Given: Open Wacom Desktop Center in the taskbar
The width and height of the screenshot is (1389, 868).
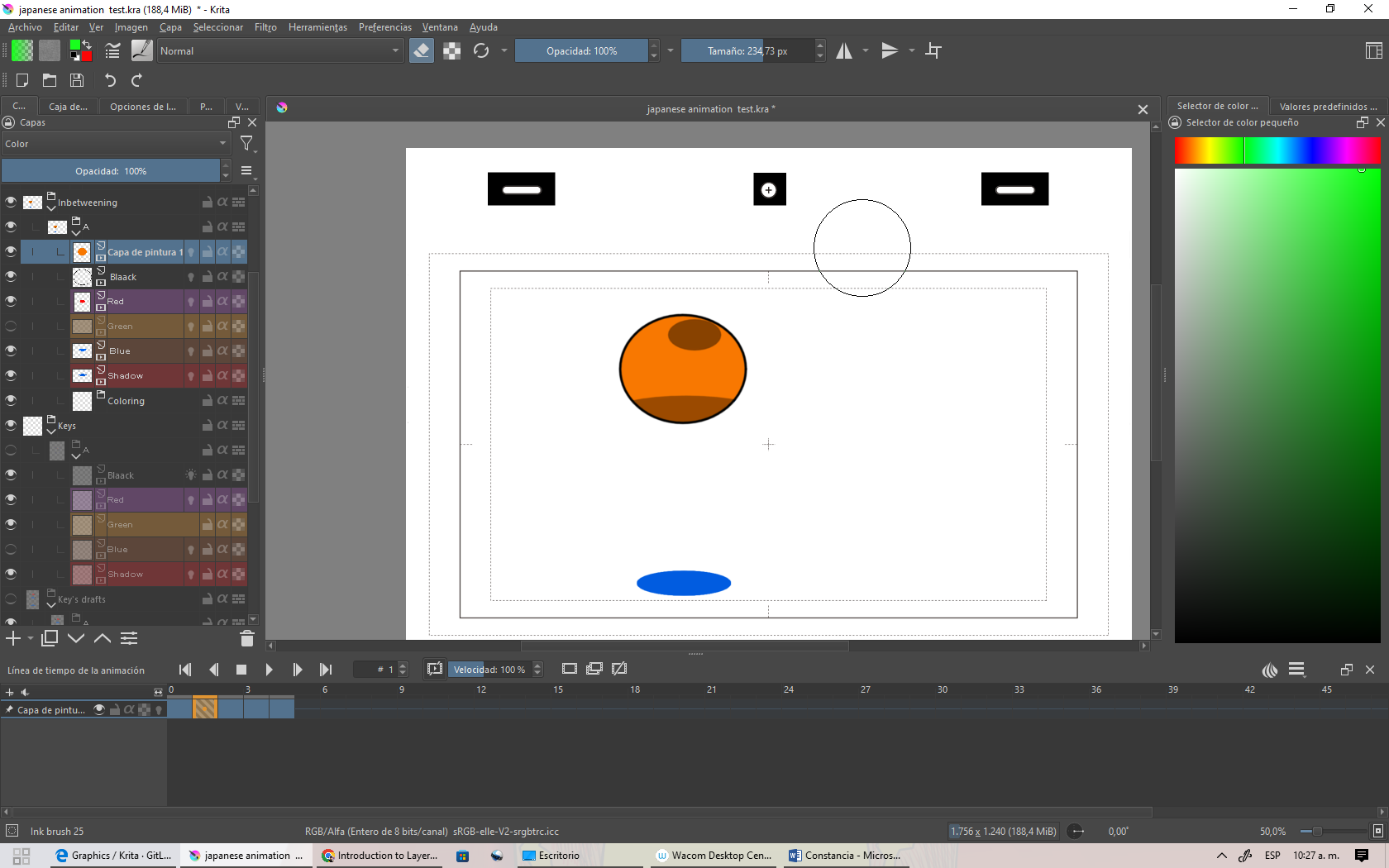Looking at the screenshot, I should (x=713, y=856).
